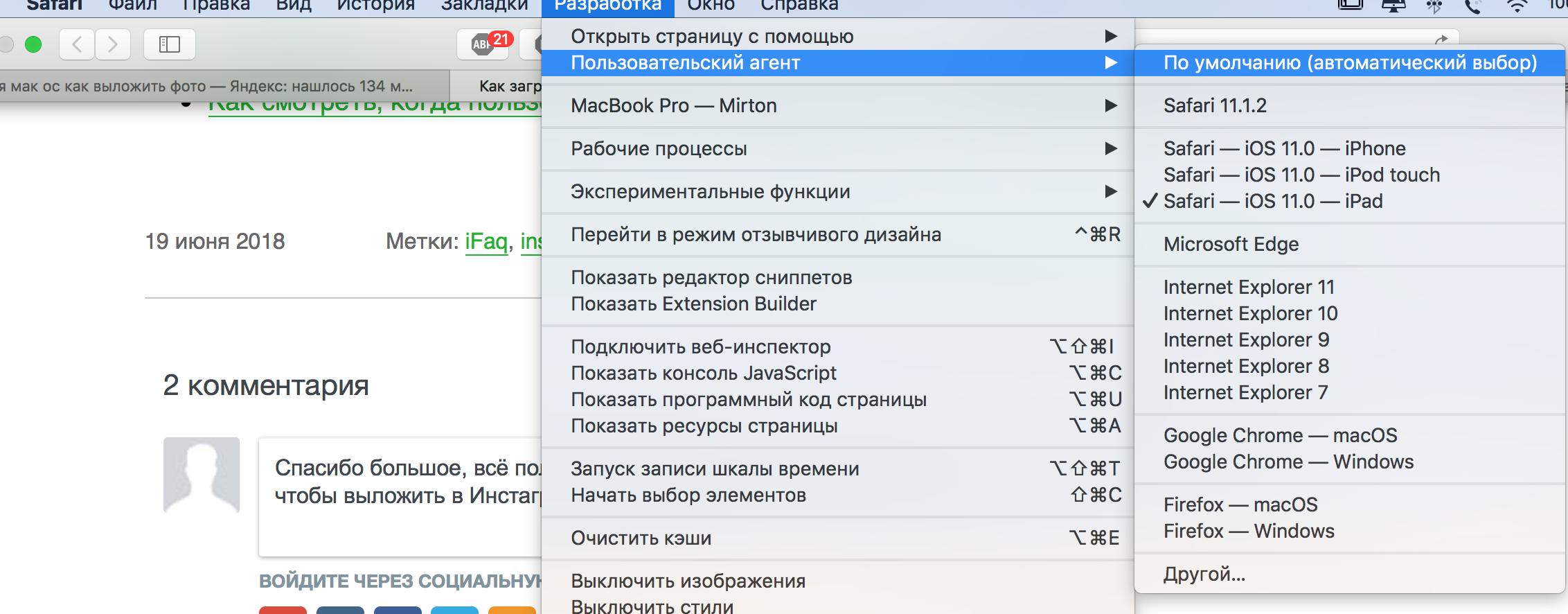This screenshot has height=614, width=1568.
Task: Click the '2 комментария' heading
Action: [266, 385]
